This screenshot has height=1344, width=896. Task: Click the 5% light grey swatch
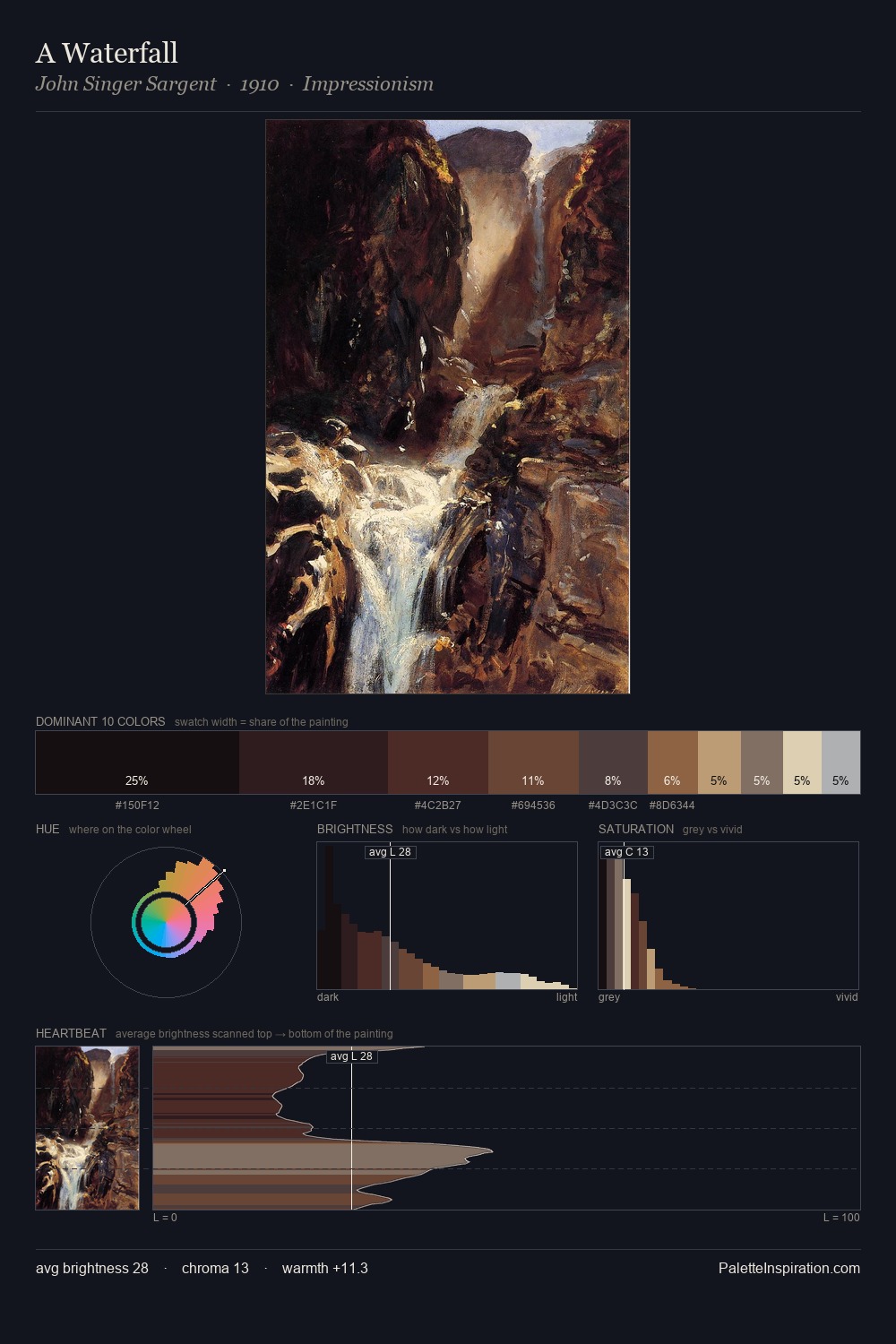pyautogui.click(x=840, y=762)
